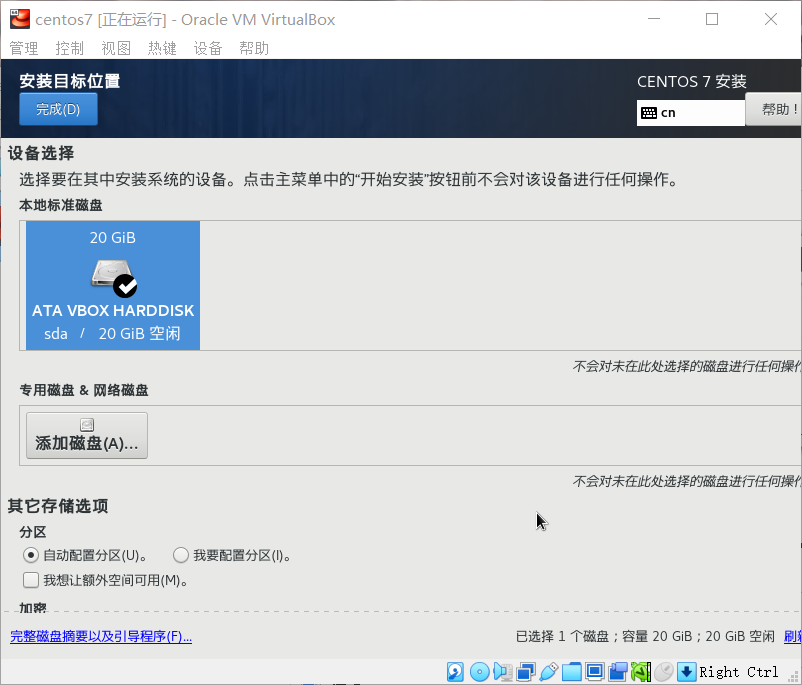The image size is (802, 685).
Task: Click the 专用磁盘 & 网络磁盘 label
Action: pyautogui.click(x=84, y=390)
